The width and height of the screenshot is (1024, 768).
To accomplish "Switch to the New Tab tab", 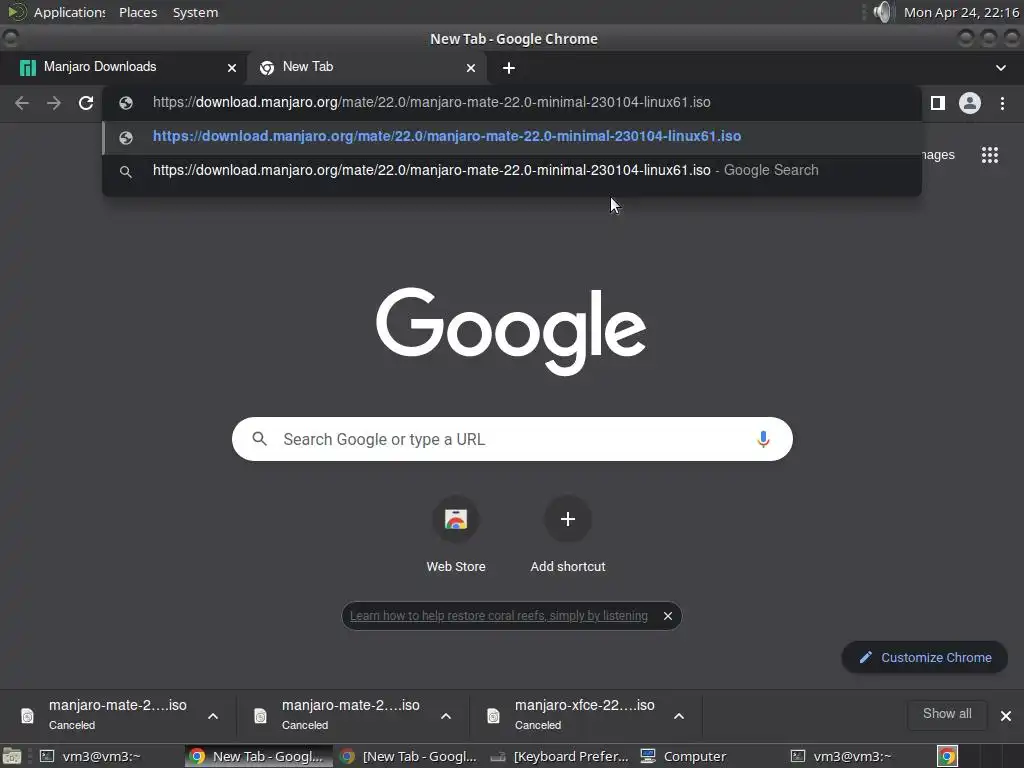I will coord(366,68).
